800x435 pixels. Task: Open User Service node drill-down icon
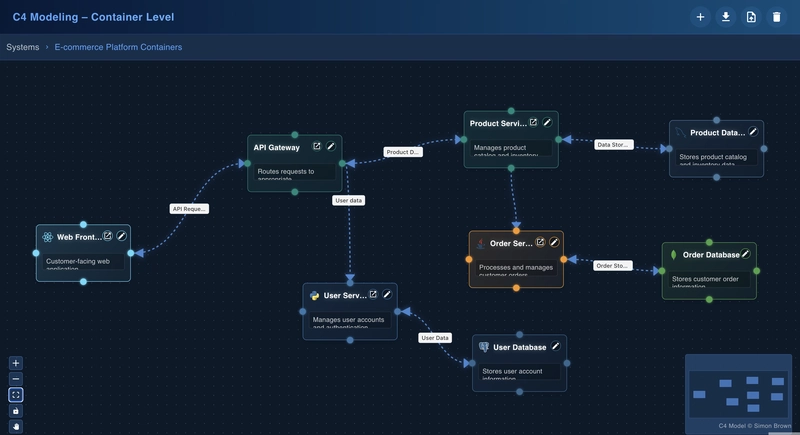click(373, 294)
